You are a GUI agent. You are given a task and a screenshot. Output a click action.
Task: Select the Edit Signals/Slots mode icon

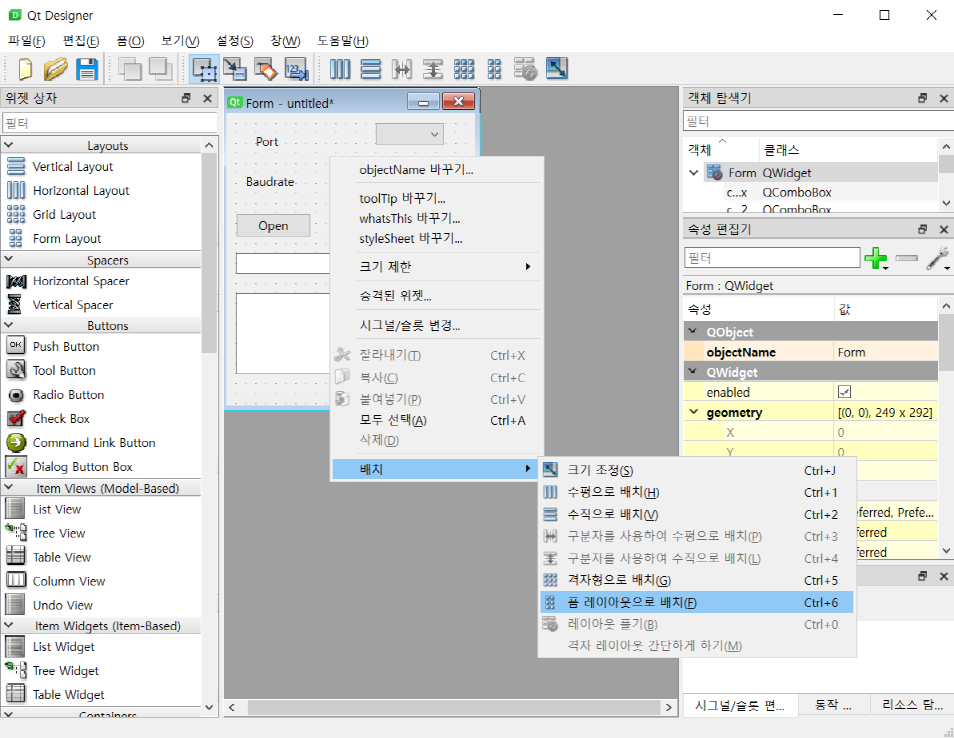(235, 69)
